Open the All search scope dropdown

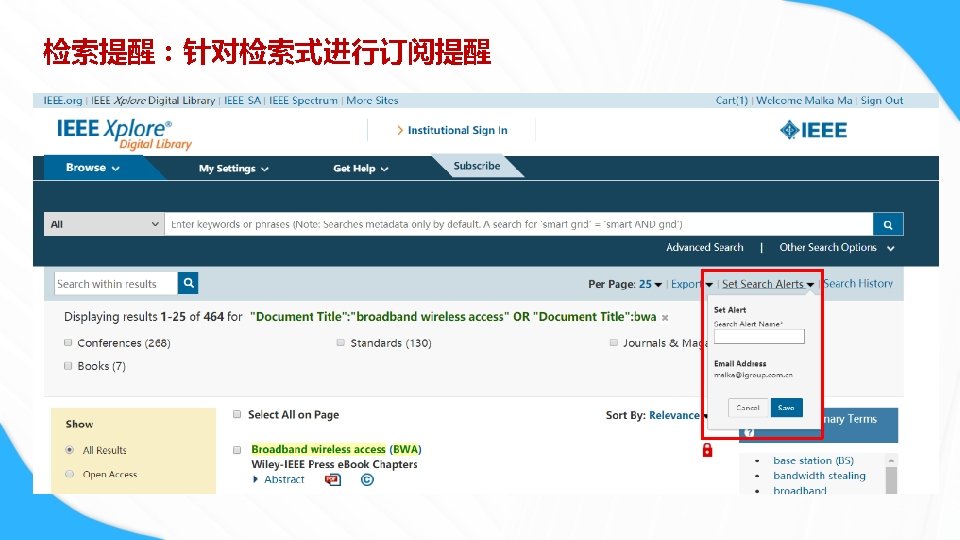tap(104, 224)
